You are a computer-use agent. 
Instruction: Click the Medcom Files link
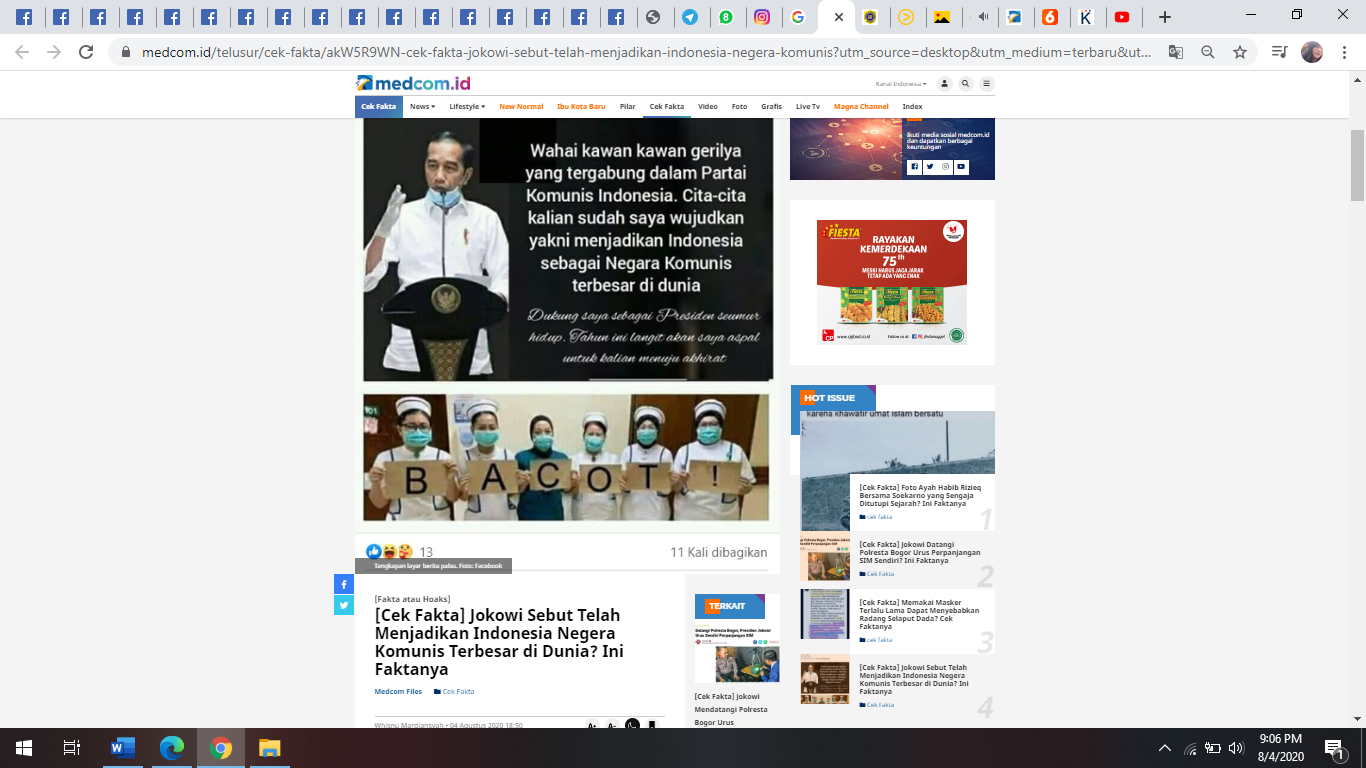[398, 691]
